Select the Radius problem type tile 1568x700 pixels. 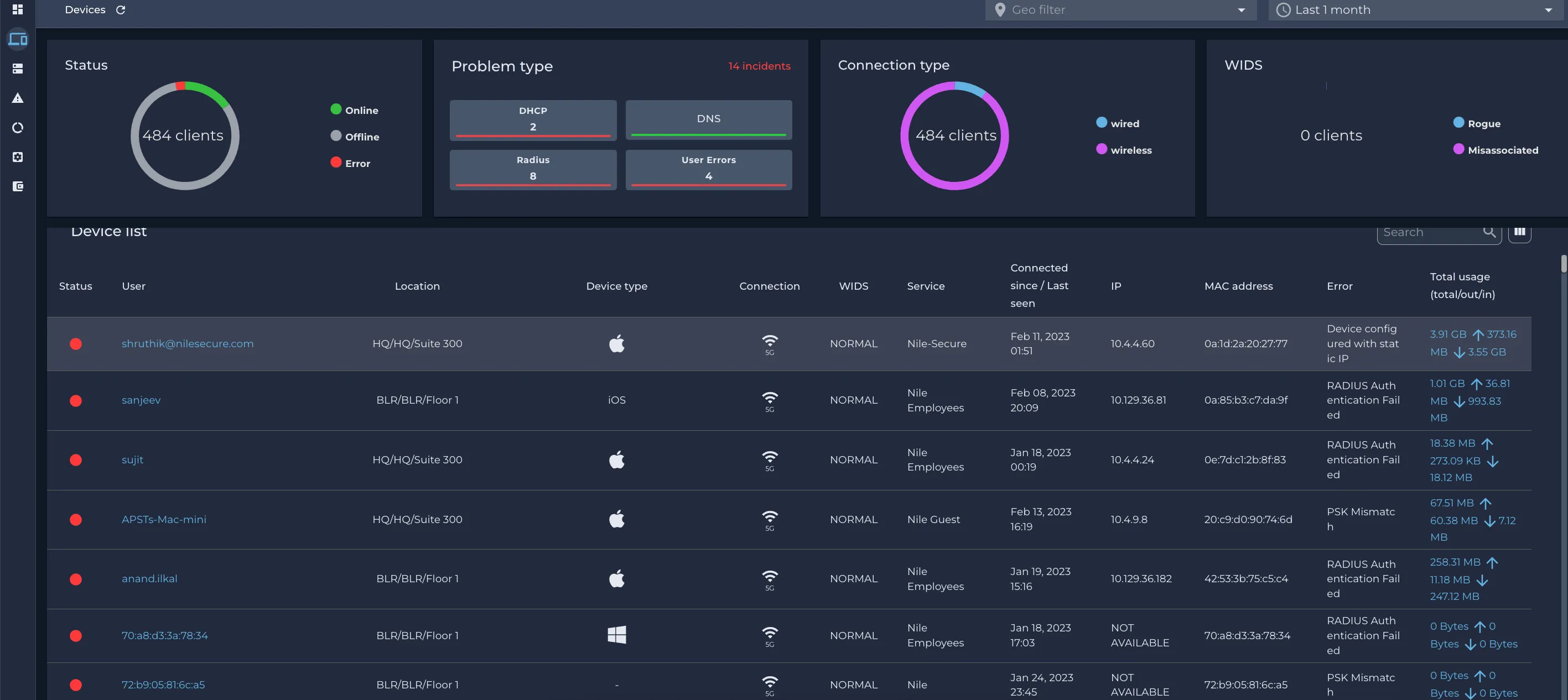point(533,170)
